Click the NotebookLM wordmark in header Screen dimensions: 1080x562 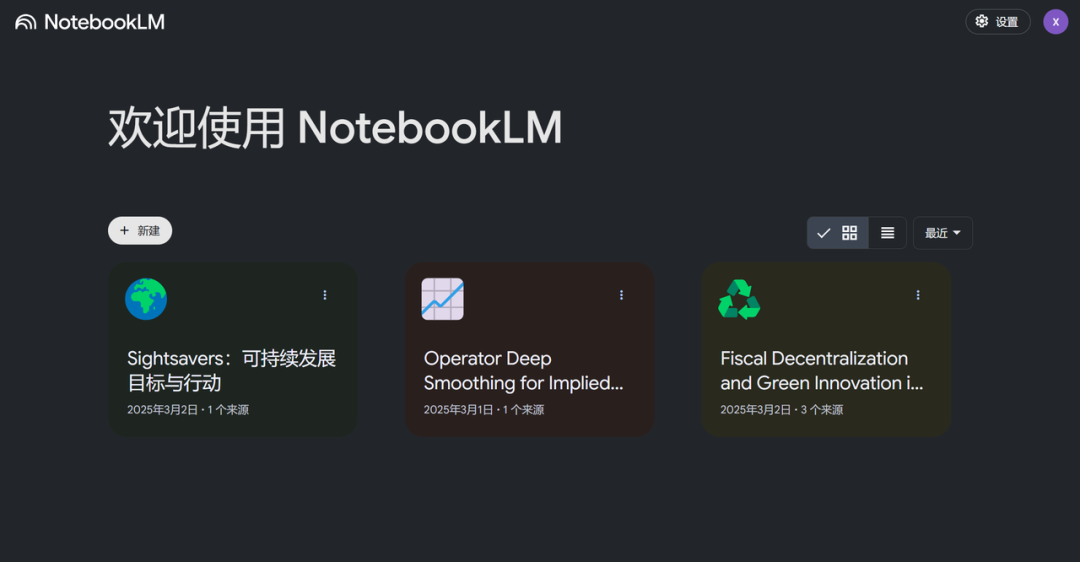point(104,22)
